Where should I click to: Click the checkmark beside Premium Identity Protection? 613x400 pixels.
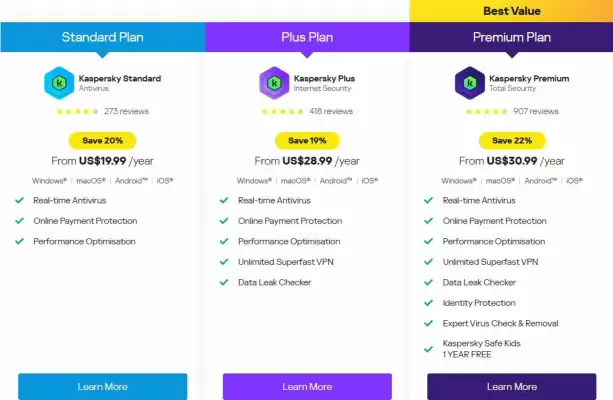[x=428, y=303]
